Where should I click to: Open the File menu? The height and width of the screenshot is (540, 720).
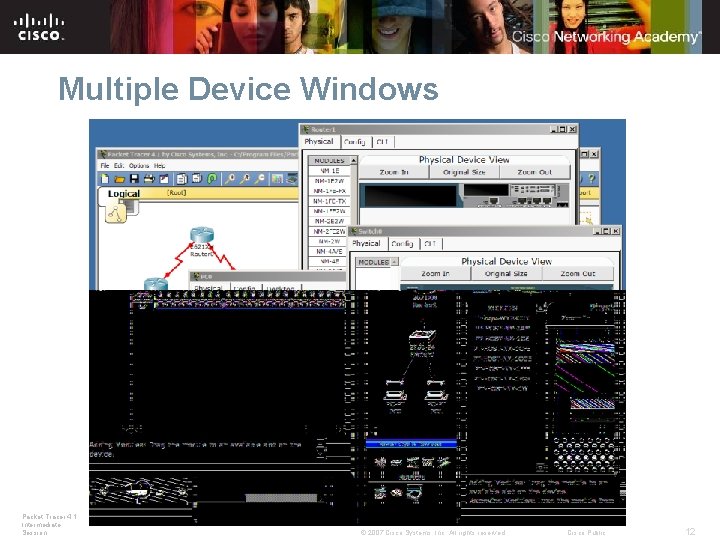pyautogui.click(x=105, y=165)
